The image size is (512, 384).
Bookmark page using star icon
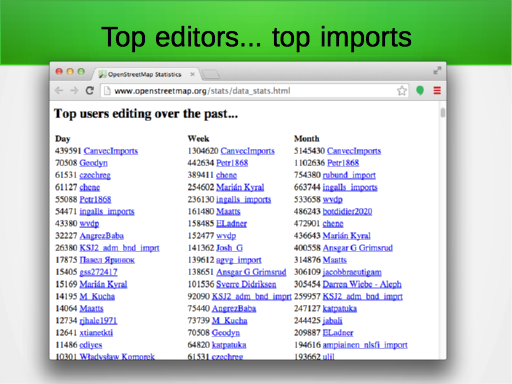pos(402,91)
